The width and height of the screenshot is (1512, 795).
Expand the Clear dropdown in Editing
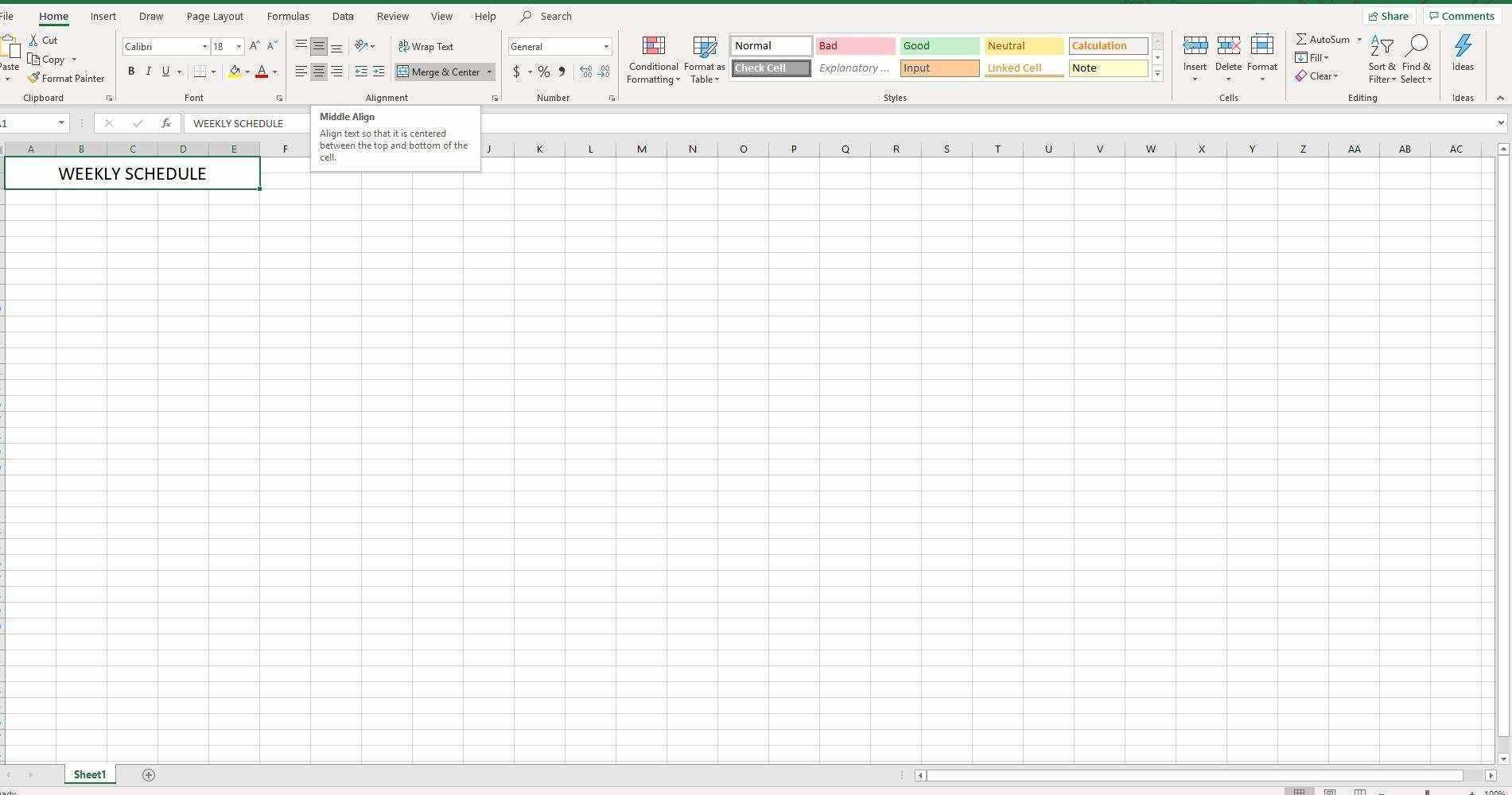click(x=1335, y=76)
